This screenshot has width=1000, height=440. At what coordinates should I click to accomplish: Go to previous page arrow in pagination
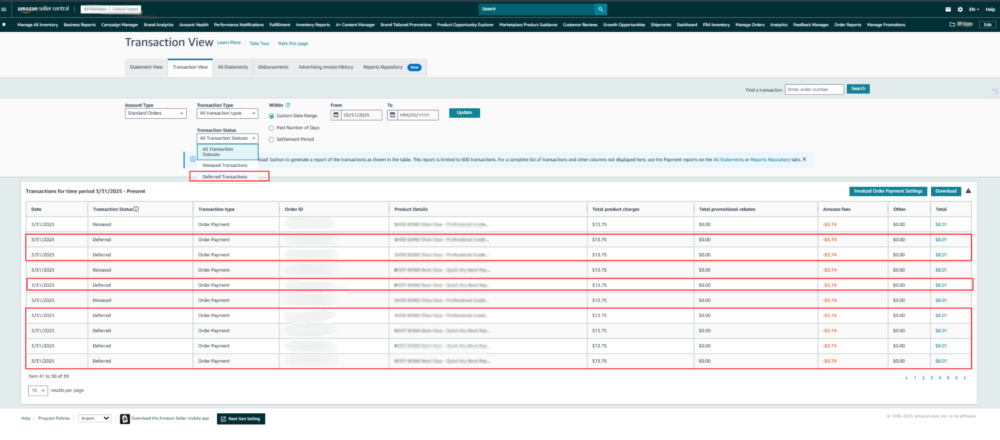pos(906,378)
